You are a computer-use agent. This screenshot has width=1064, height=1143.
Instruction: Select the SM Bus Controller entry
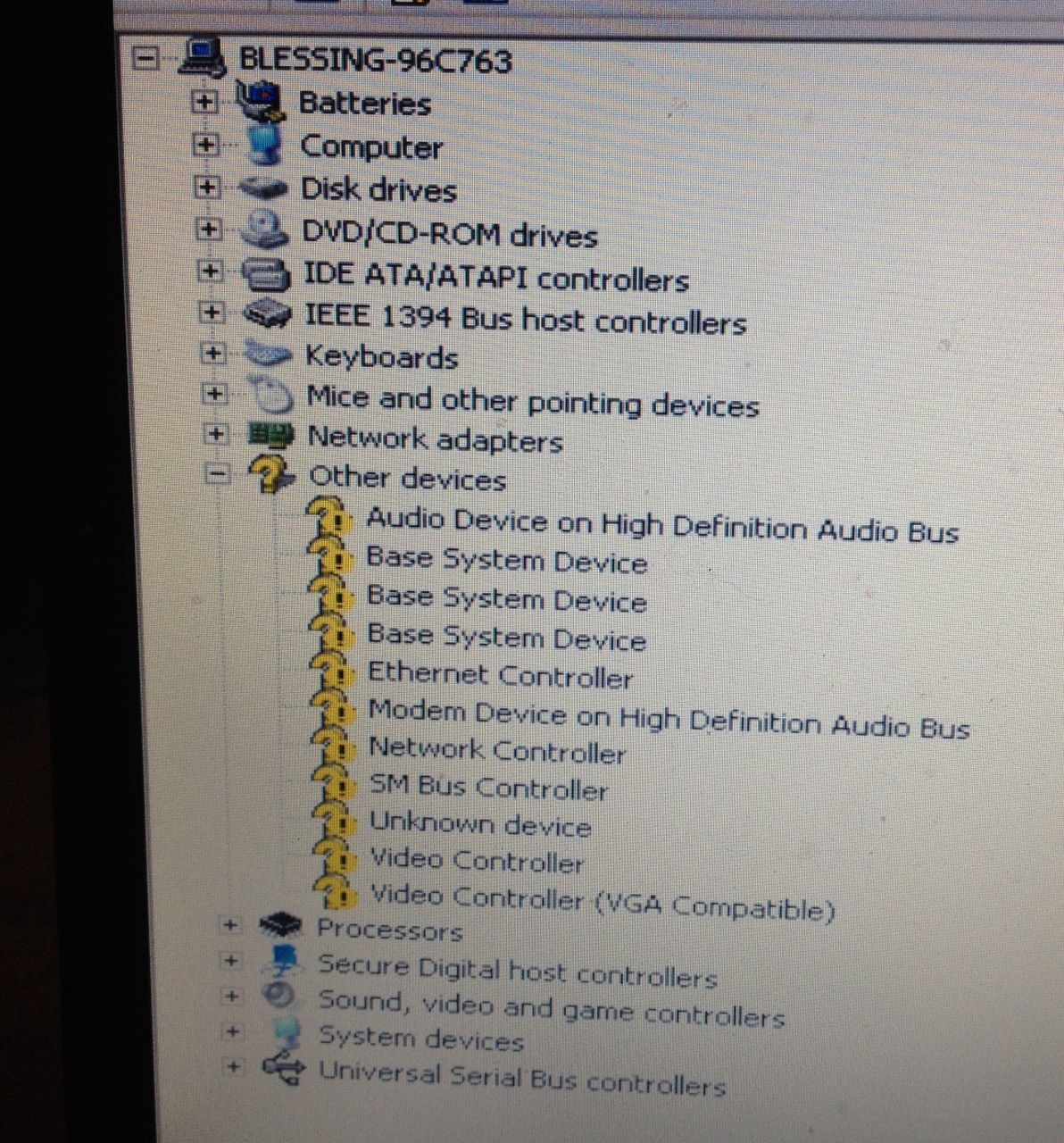pos(489,787)
